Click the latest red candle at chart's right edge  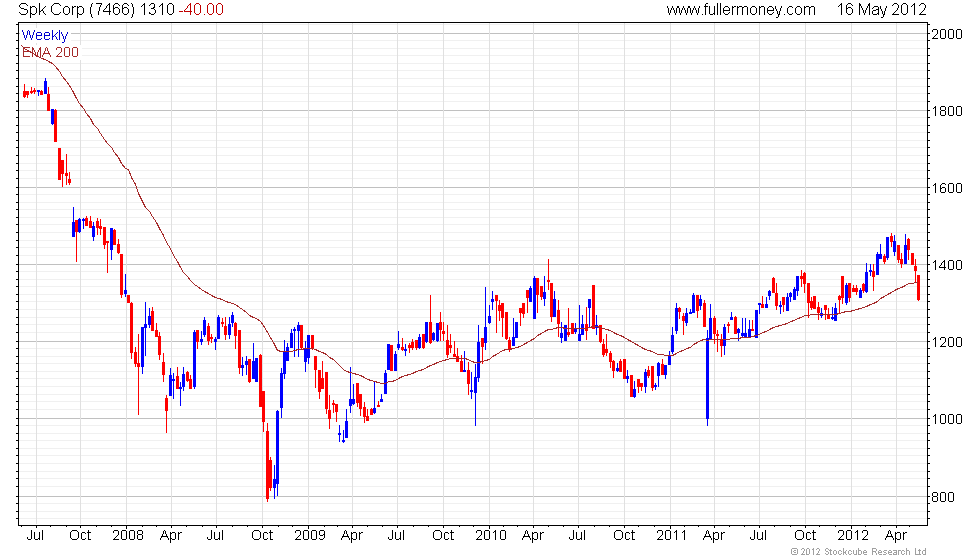pos(918,288)
